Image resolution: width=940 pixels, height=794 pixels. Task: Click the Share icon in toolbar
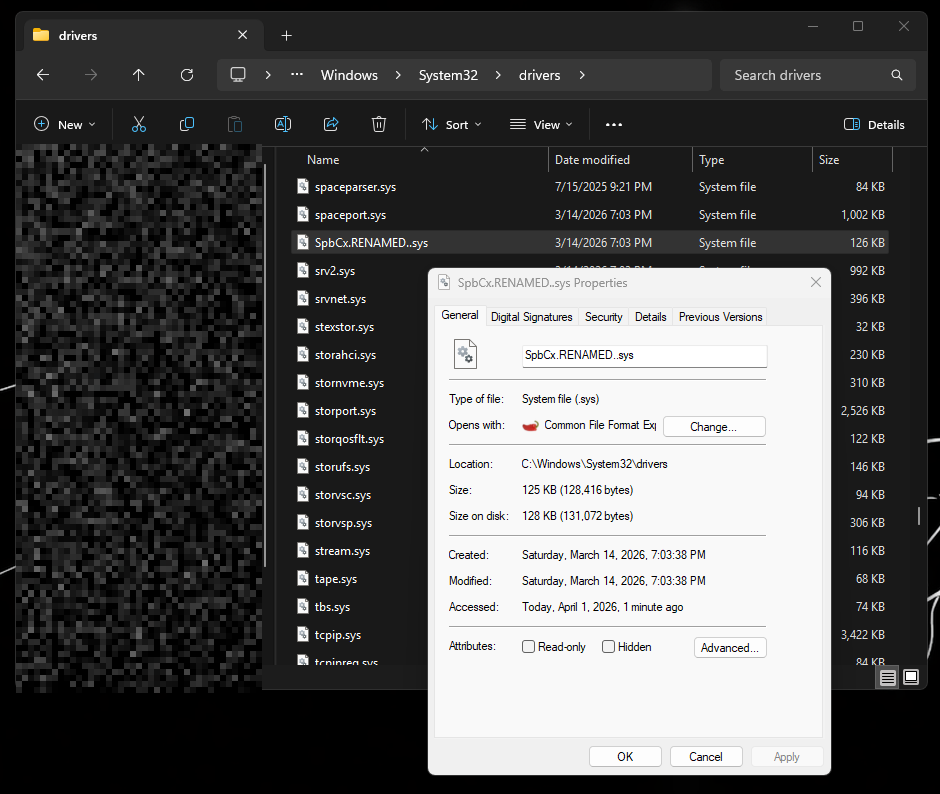point(331,124)
